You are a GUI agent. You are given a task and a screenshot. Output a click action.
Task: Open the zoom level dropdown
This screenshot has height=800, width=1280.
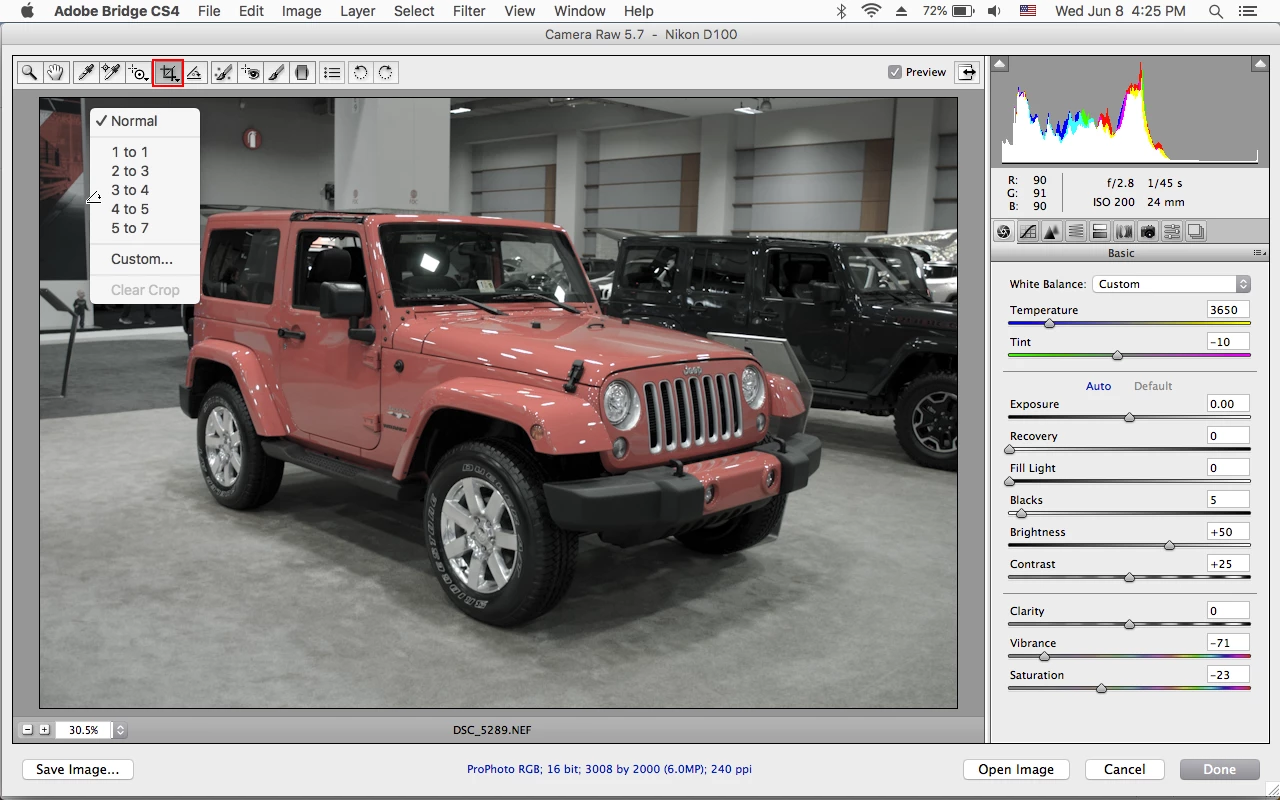[x=120, y=730]
